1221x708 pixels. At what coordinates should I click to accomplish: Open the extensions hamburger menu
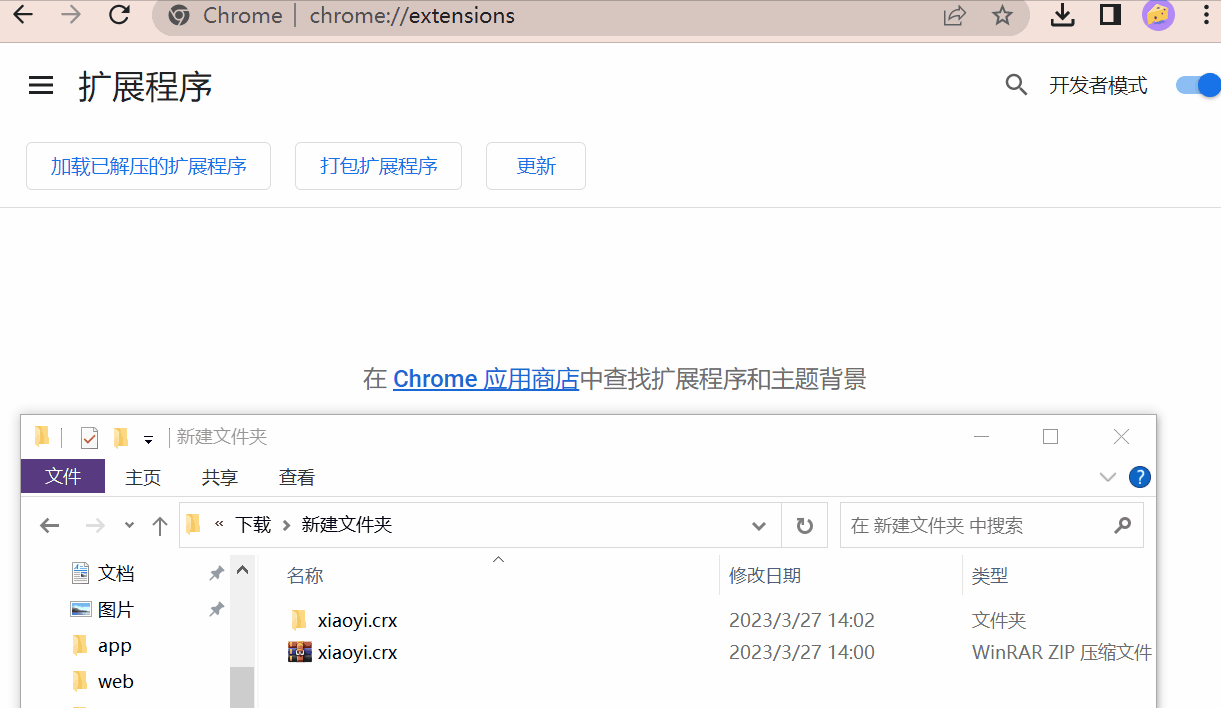point(41,86)
